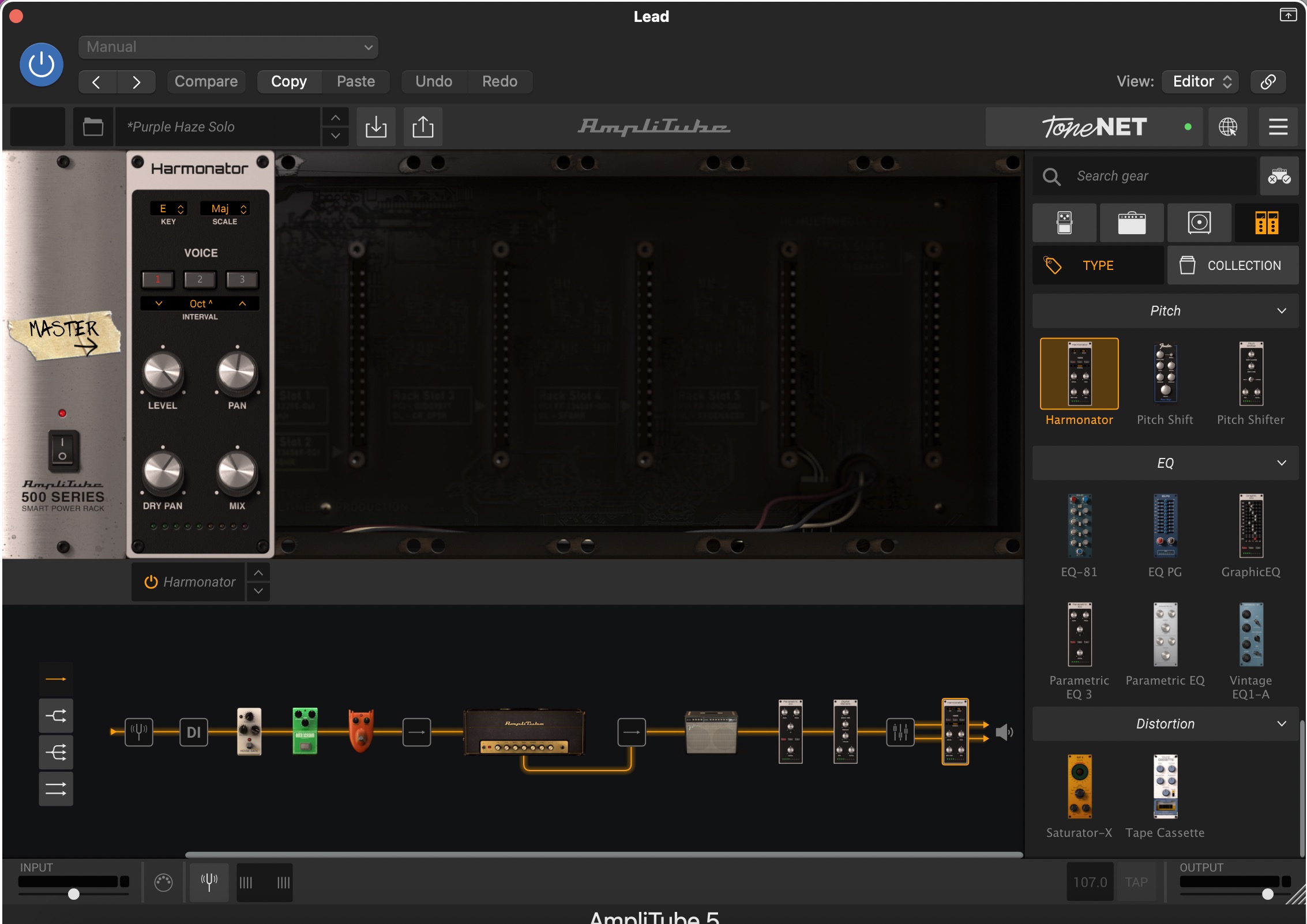The image size is (1307, 924).
Task: Click the link chain icon
Action: click(1268, 82)
